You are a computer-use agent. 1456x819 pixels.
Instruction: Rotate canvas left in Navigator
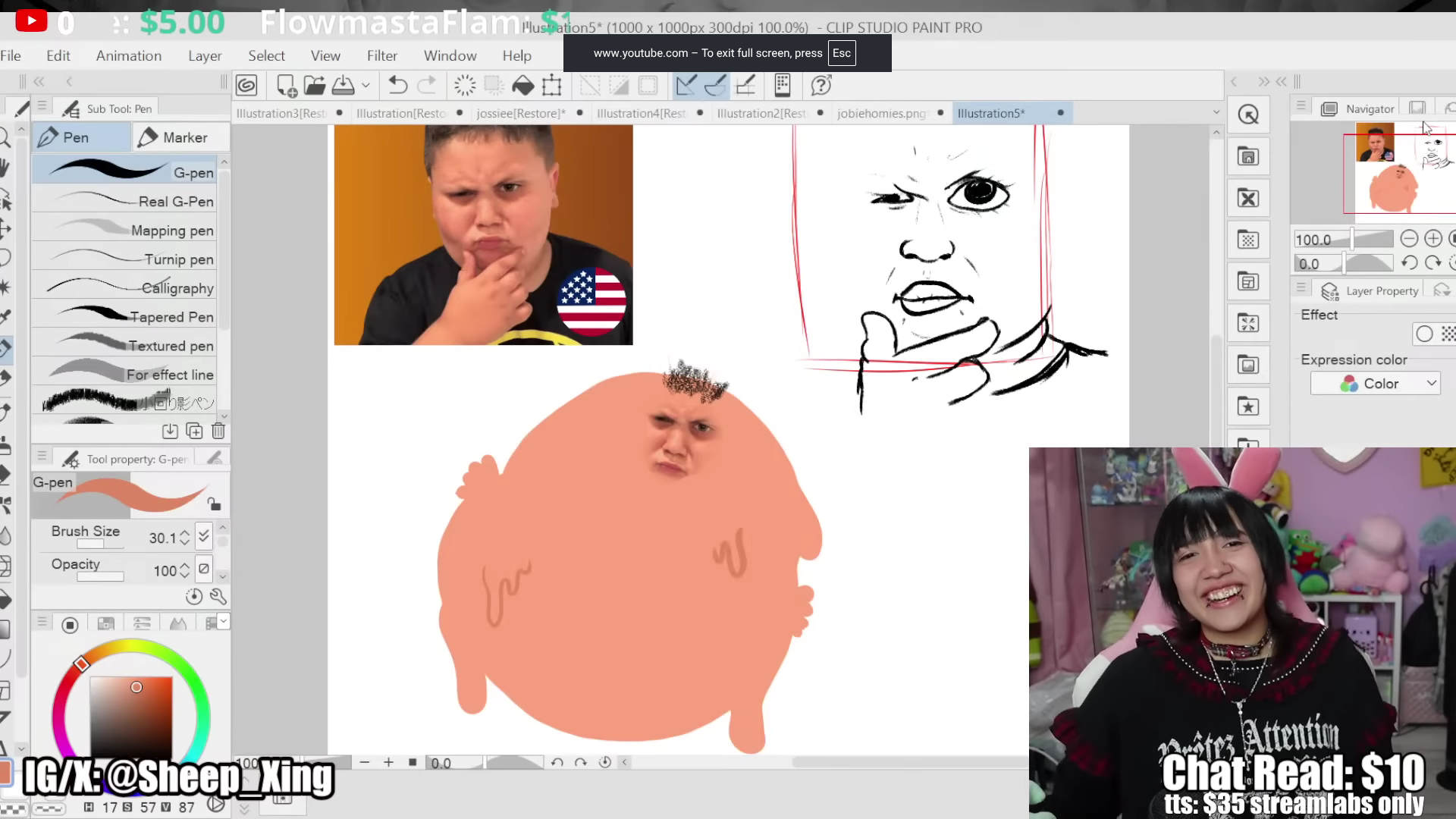[1409, 263]
